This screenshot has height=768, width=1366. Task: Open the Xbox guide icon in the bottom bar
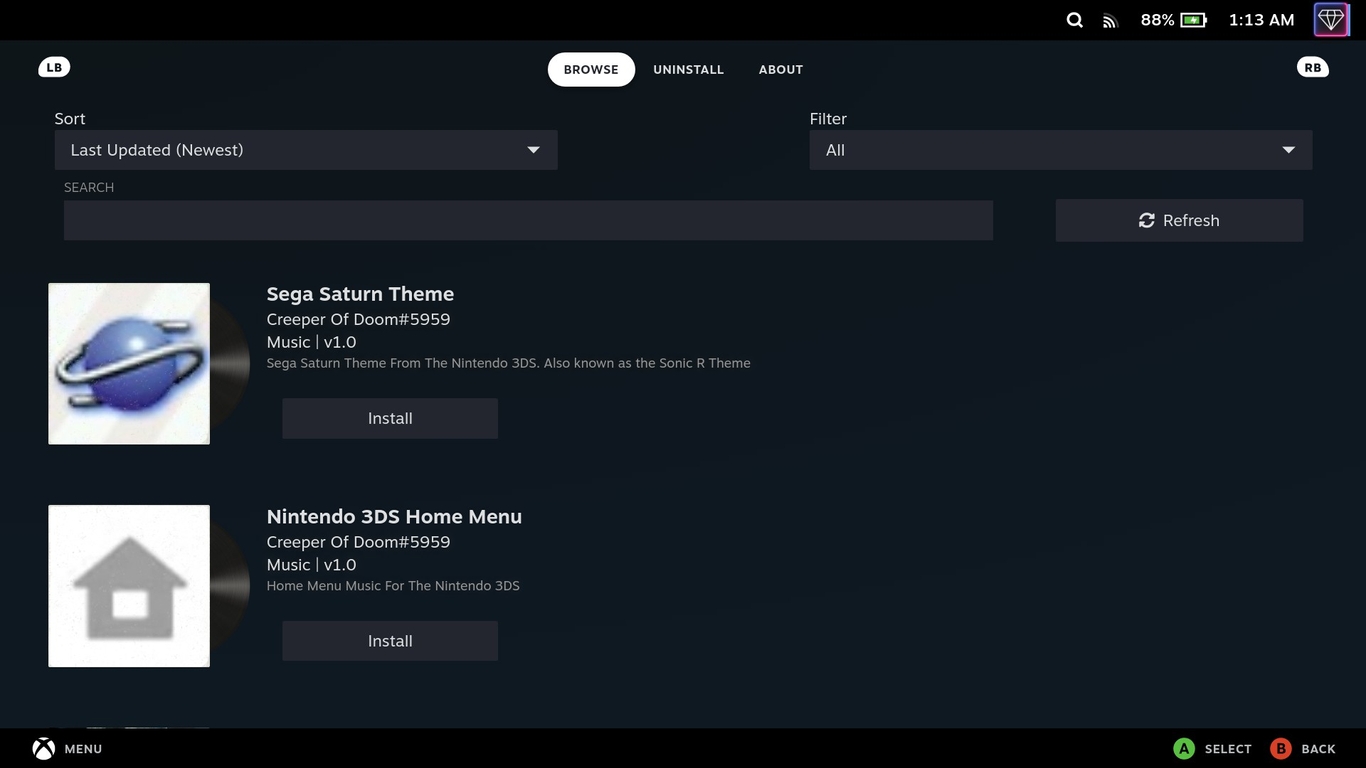click(x=42, y=747)
